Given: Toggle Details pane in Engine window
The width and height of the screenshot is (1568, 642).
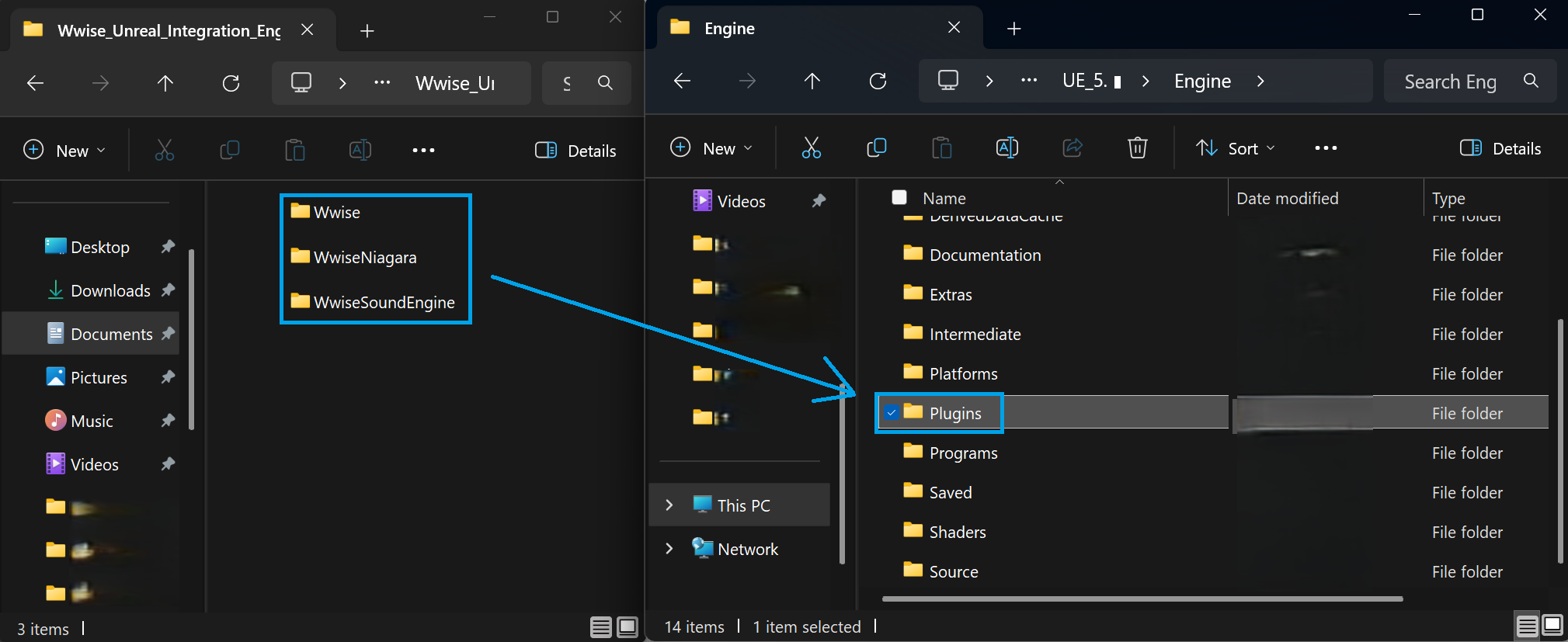Looking at the screenshot, I should point(1500,148).
